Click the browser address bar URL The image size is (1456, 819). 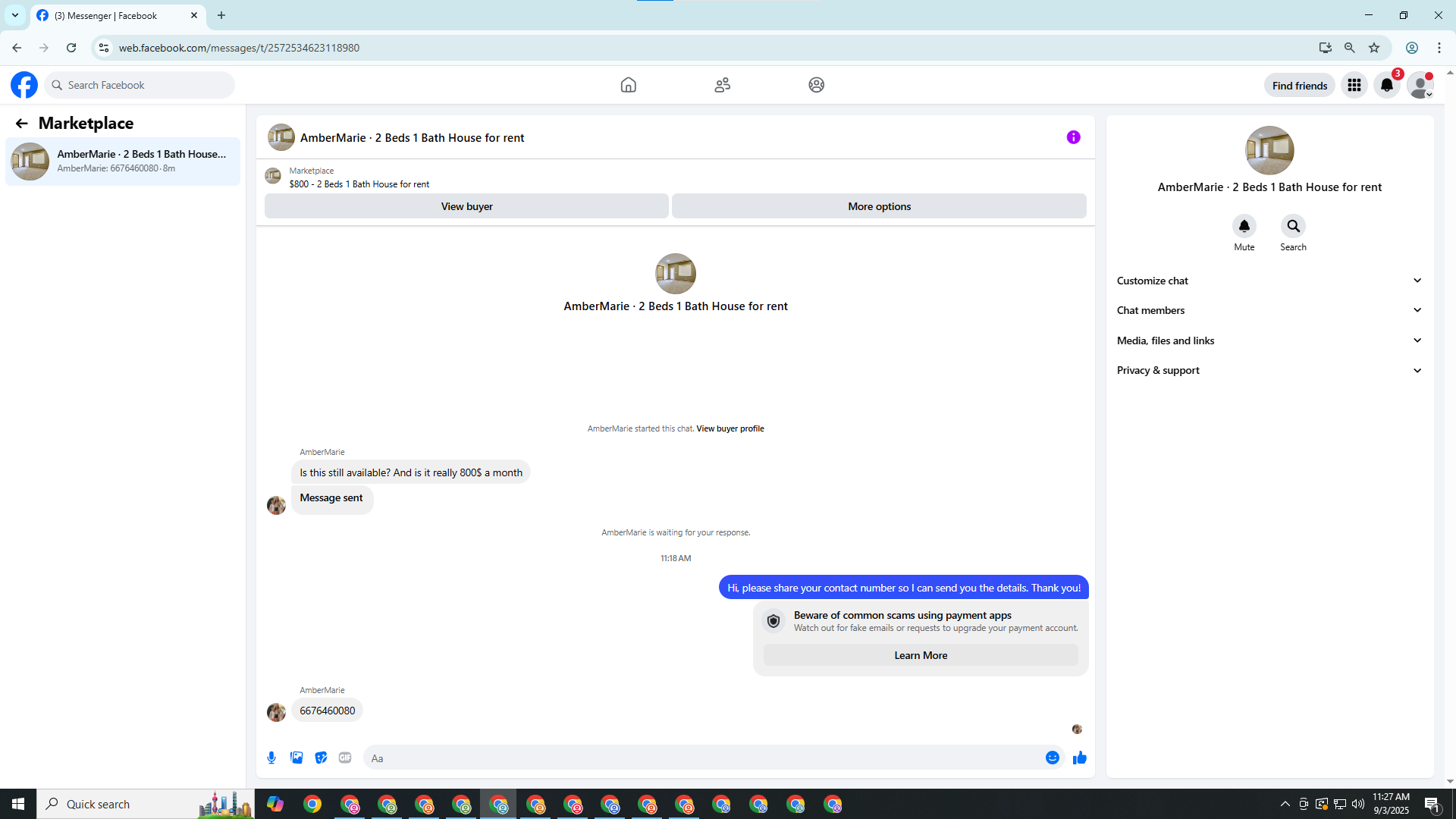pos(239,48)
